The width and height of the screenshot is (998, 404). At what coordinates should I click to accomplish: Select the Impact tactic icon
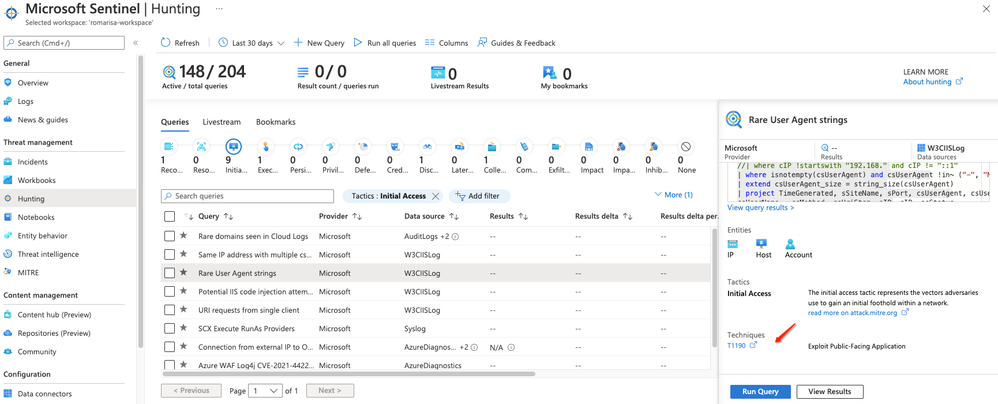pos(589,146)
